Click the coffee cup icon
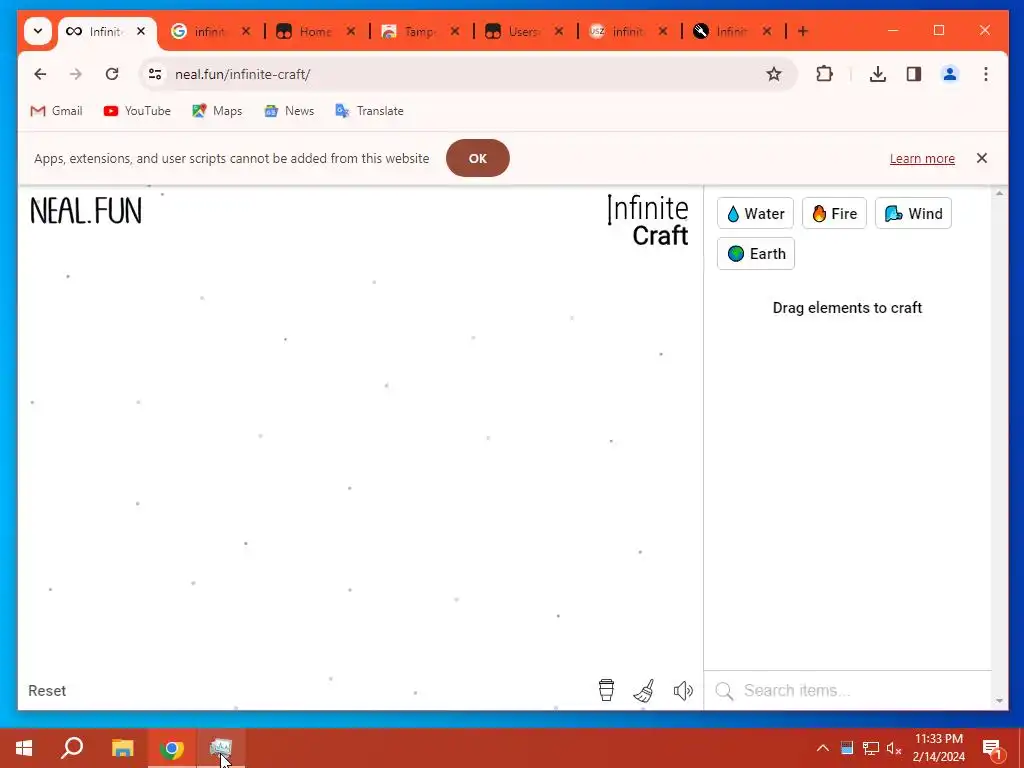This screenshot has width=1024, height=768. 606,690
